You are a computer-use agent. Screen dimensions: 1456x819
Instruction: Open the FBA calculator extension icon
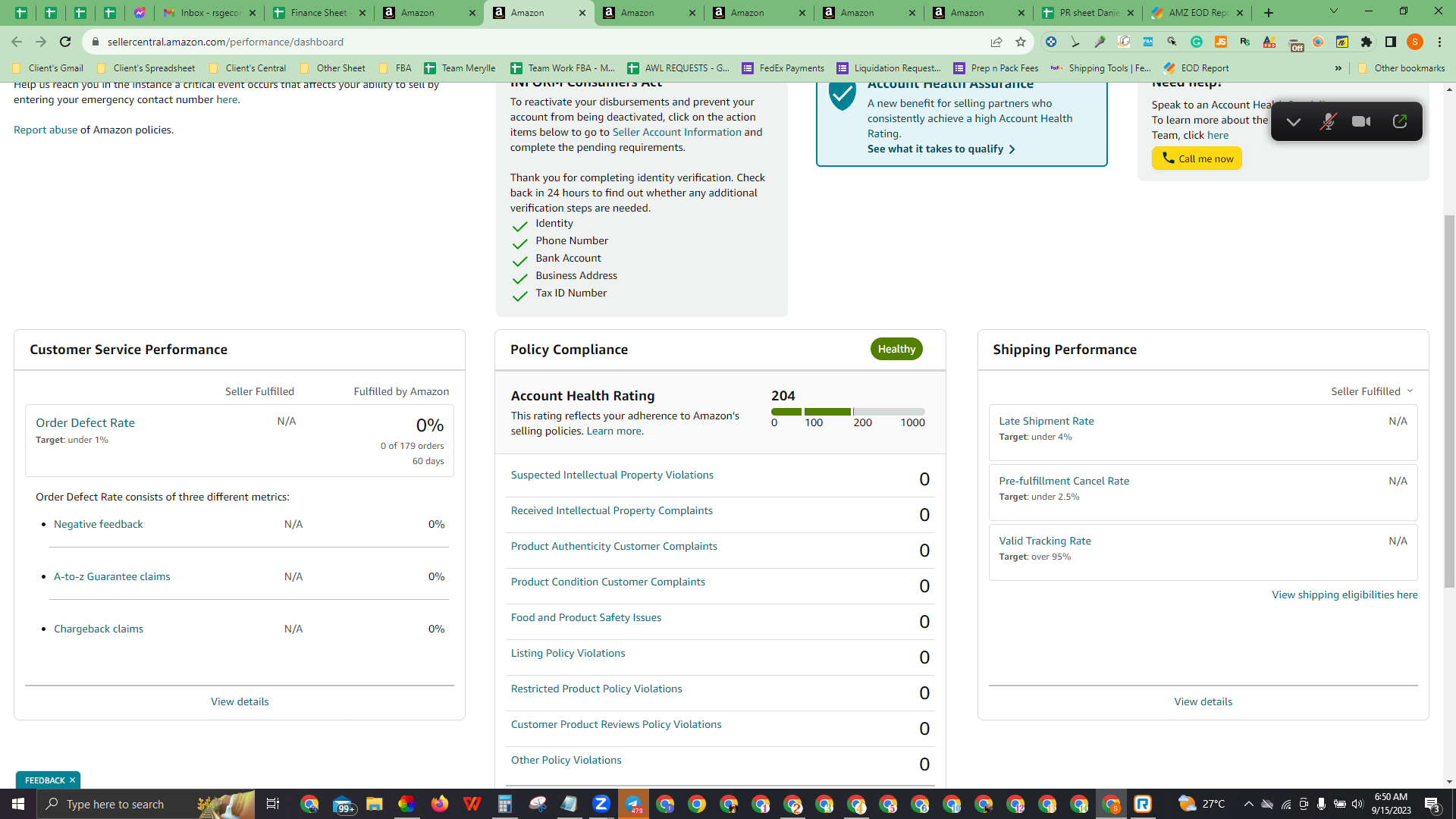coord(1148,42)
